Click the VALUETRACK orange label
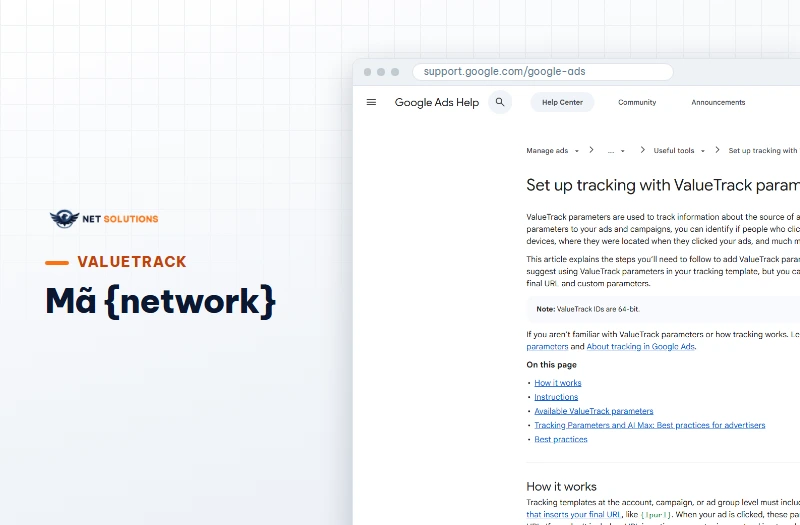800x525 pixels. 132,262
